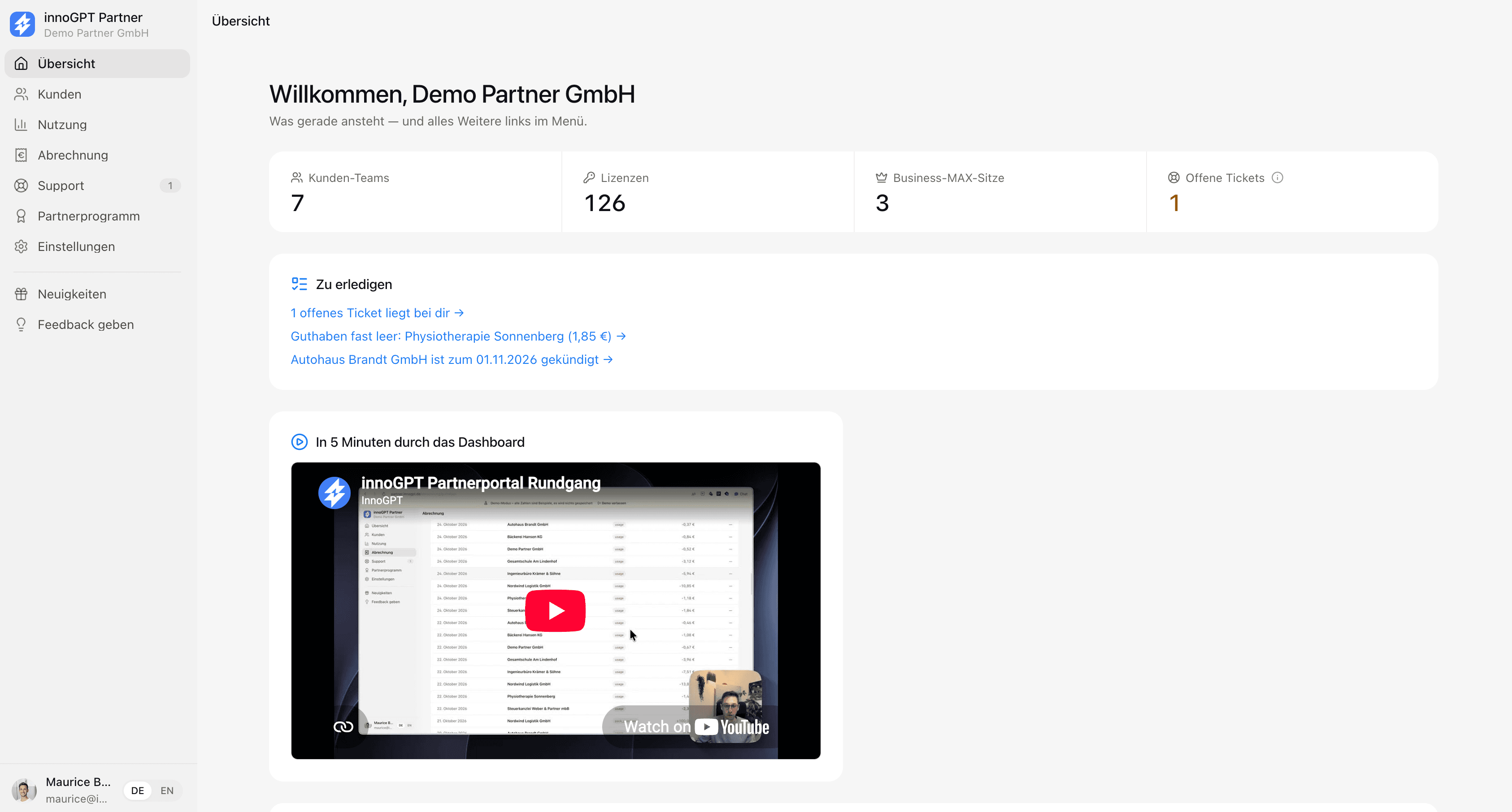Click the Business-MAX-Sitze crown icon
This screenshot has width=1512, height=812.
882,178
